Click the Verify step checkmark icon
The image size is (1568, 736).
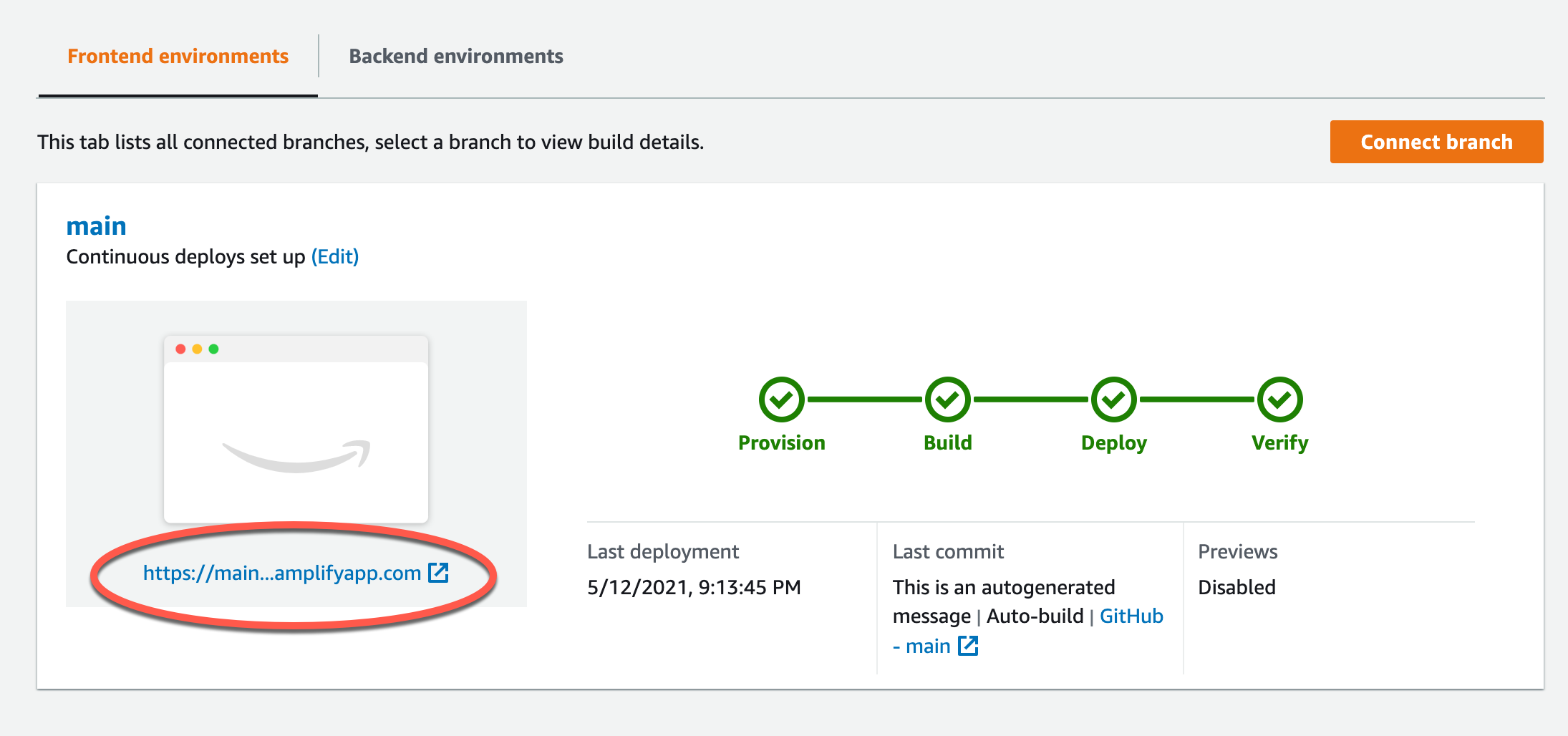(1279, 400)
